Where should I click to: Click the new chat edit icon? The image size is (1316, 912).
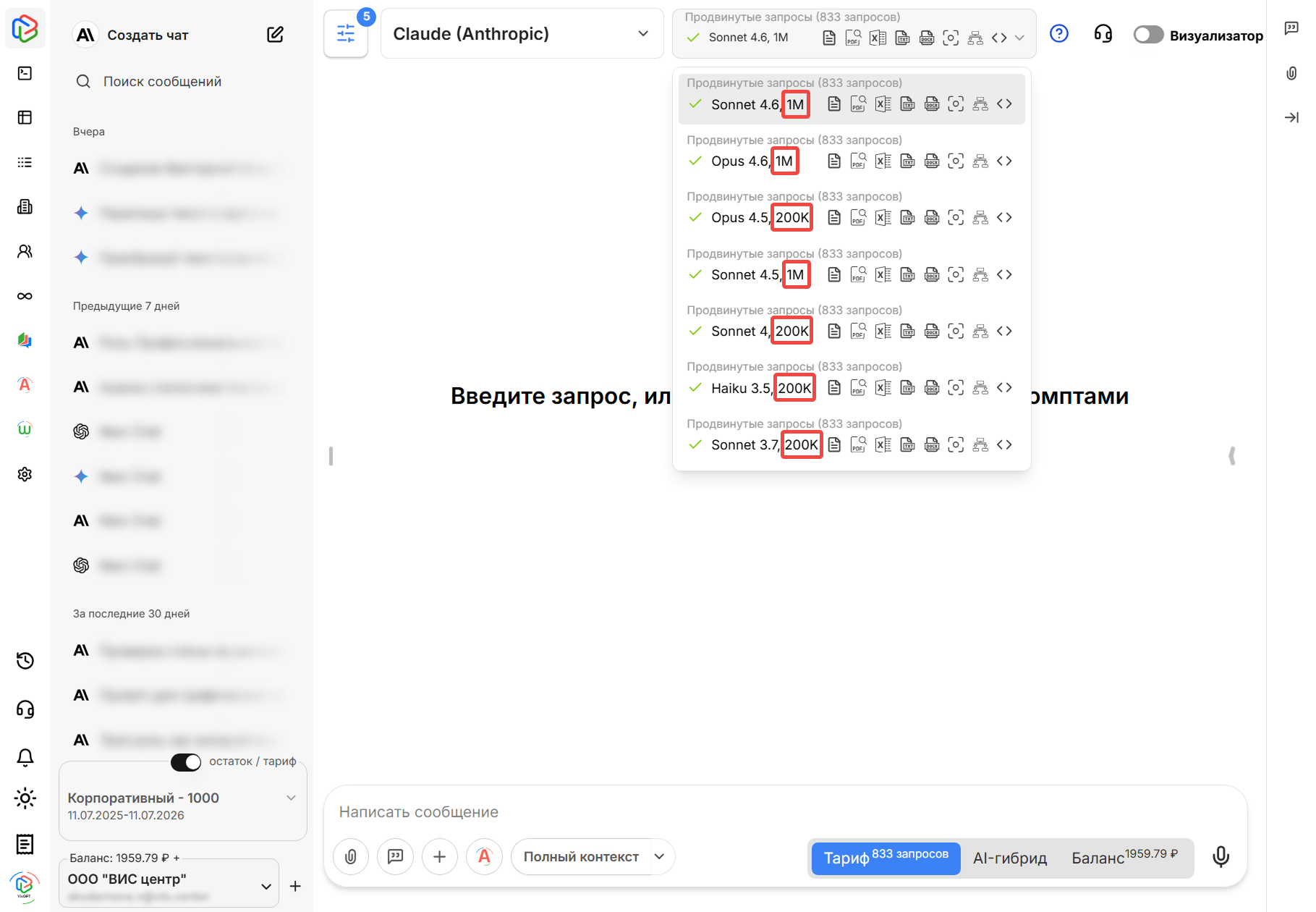[275, 35]
